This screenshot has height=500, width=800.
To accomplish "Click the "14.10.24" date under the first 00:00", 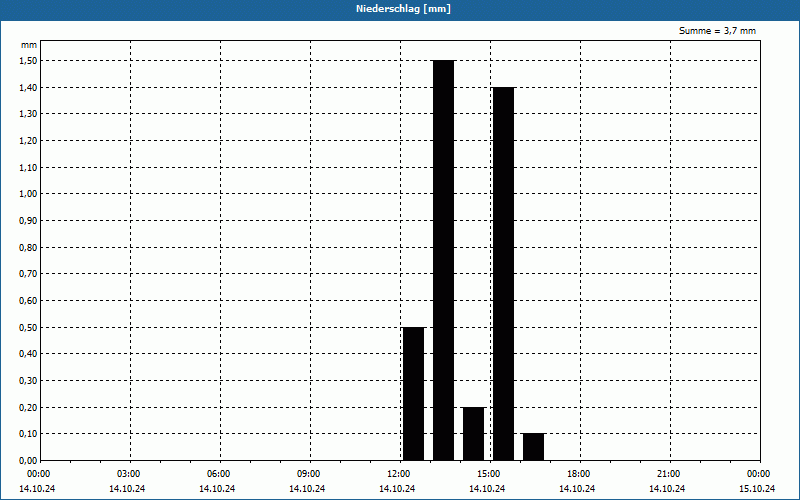I will tap(37, 489).
